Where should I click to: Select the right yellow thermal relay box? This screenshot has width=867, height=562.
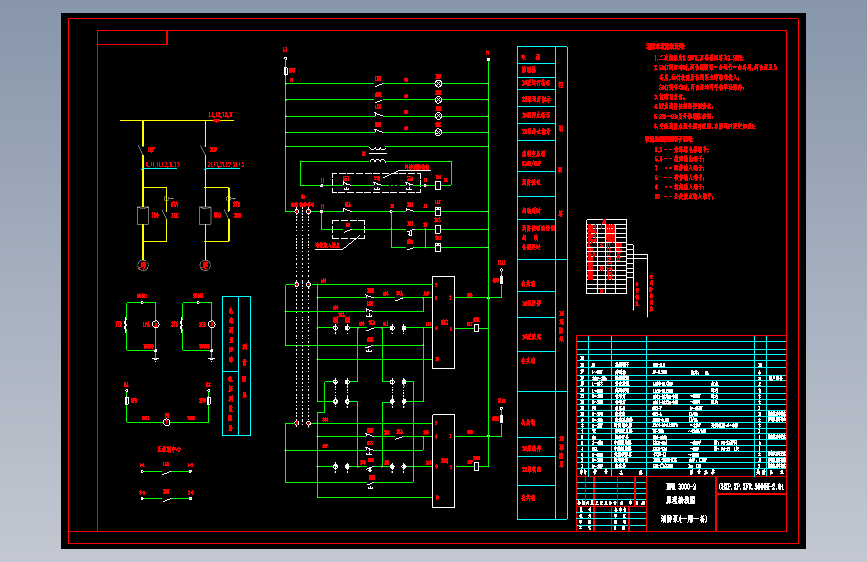point(205,216)
